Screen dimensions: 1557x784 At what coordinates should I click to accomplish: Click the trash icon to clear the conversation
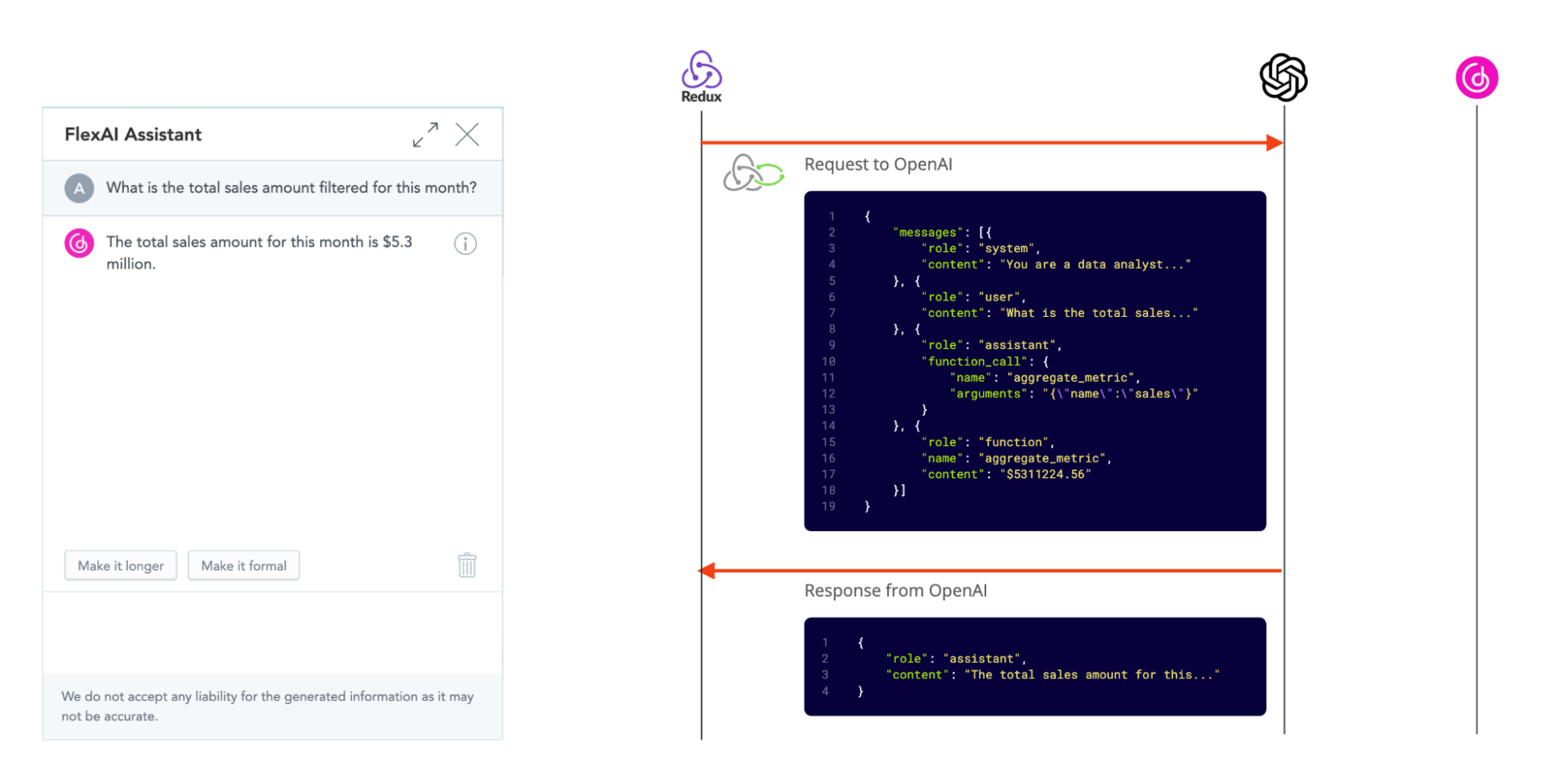point(466,565)
